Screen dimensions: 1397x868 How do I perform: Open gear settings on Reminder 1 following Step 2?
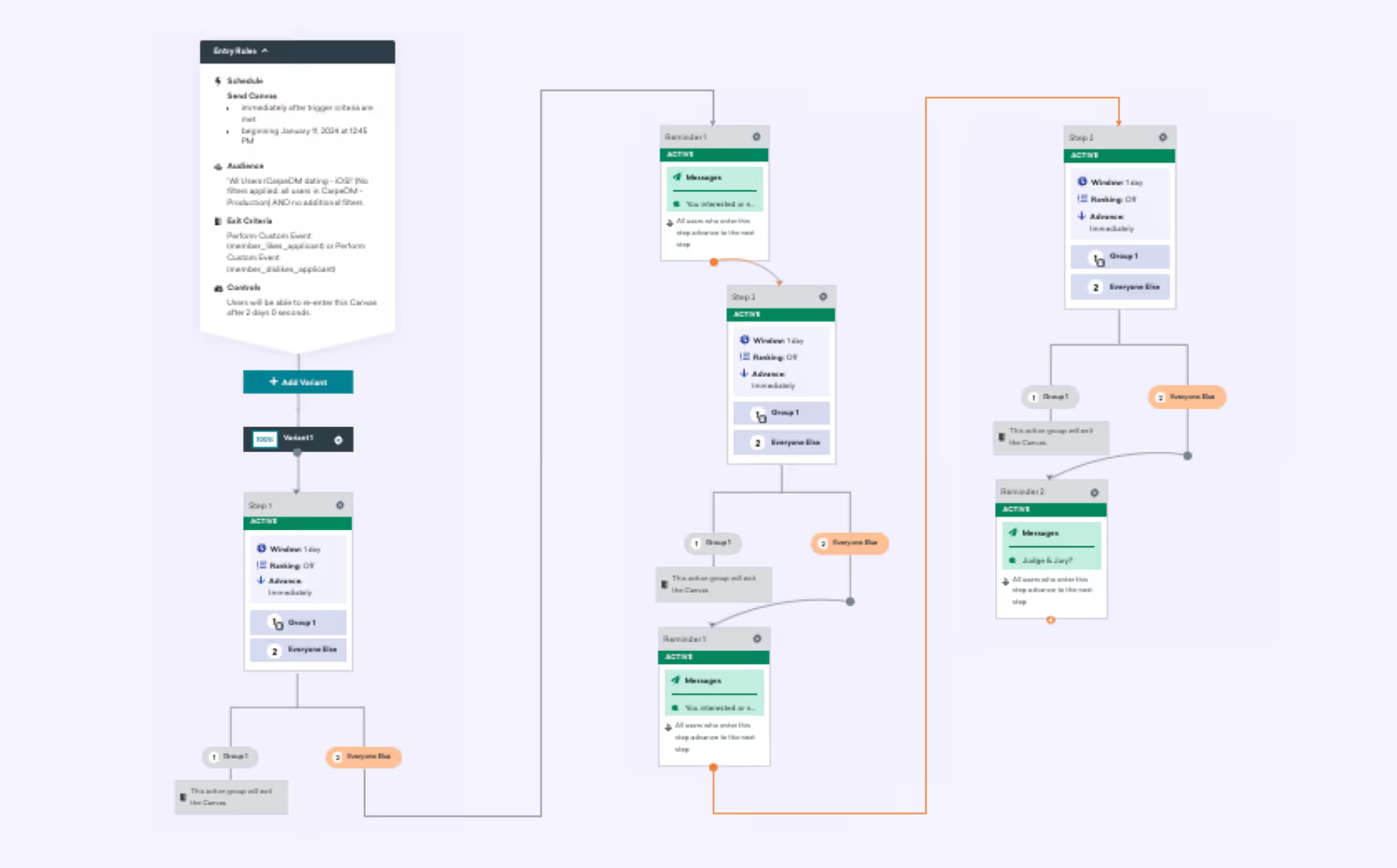757,639
